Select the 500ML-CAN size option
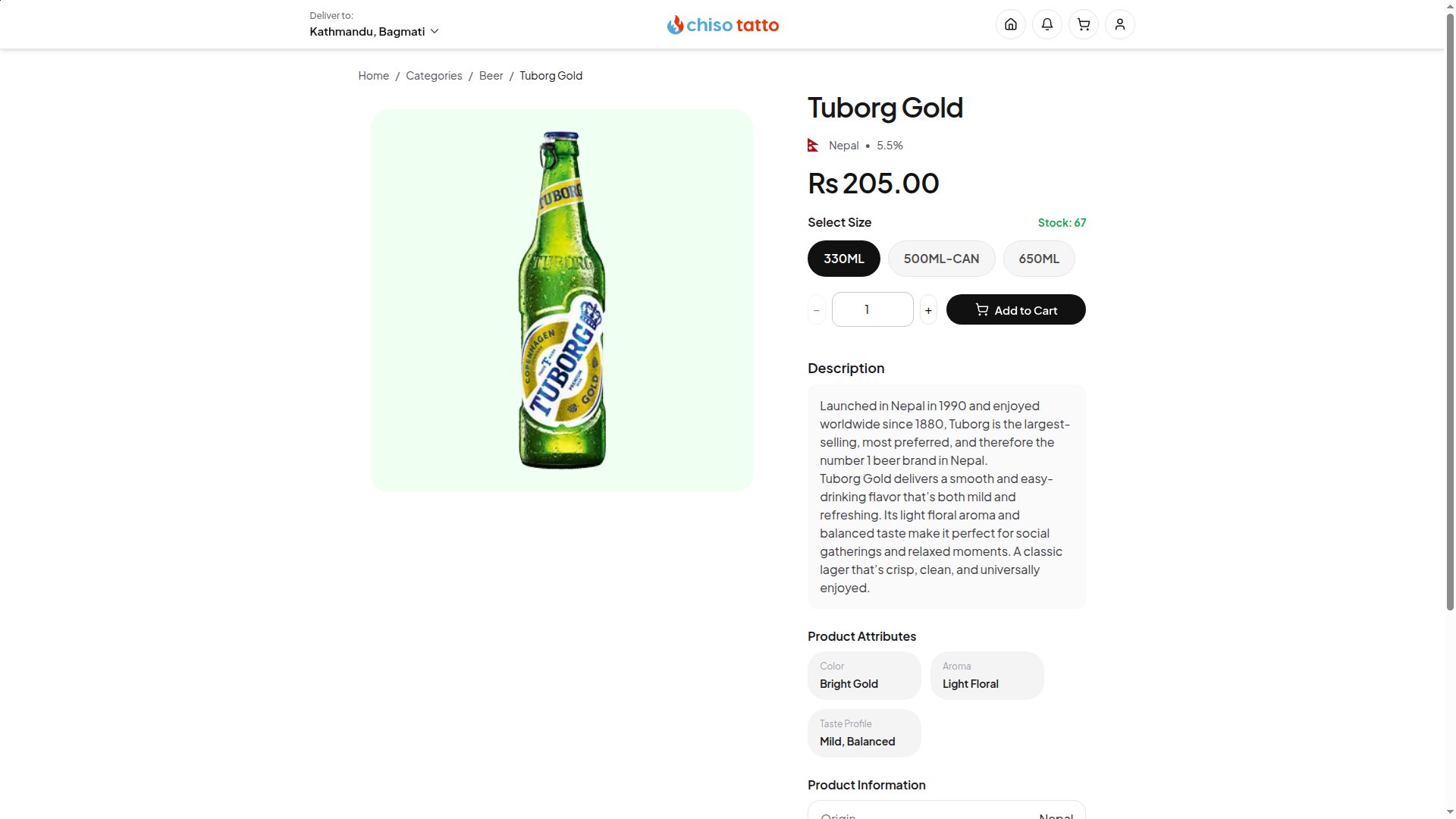This screenshot has width=1456, height=819. point(941,259)
